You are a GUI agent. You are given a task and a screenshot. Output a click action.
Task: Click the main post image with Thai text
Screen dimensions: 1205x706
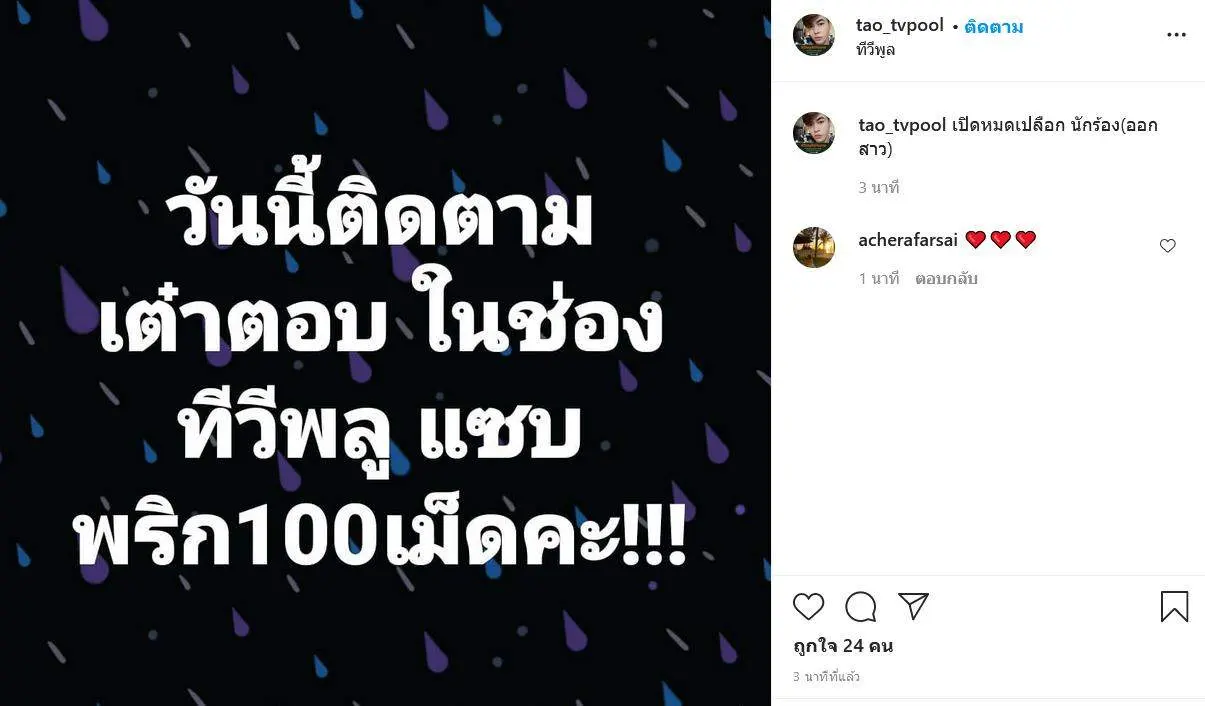(385, 353)
